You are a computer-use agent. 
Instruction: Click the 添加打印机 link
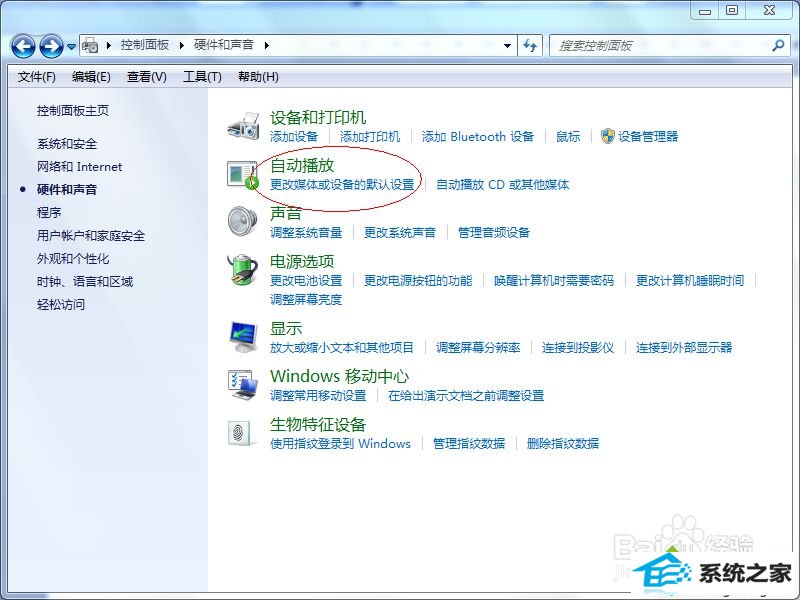coord(370,137)
